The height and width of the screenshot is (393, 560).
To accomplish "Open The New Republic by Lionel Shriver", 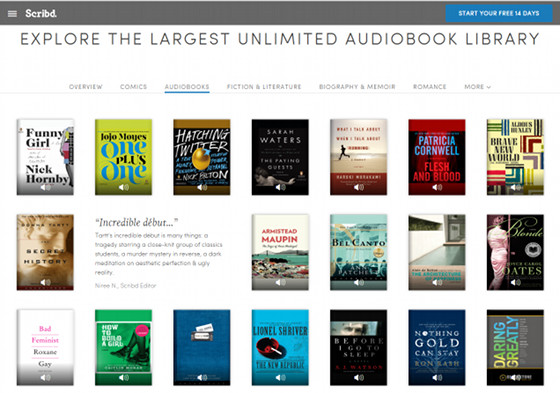I will click(x=280, y=348).
